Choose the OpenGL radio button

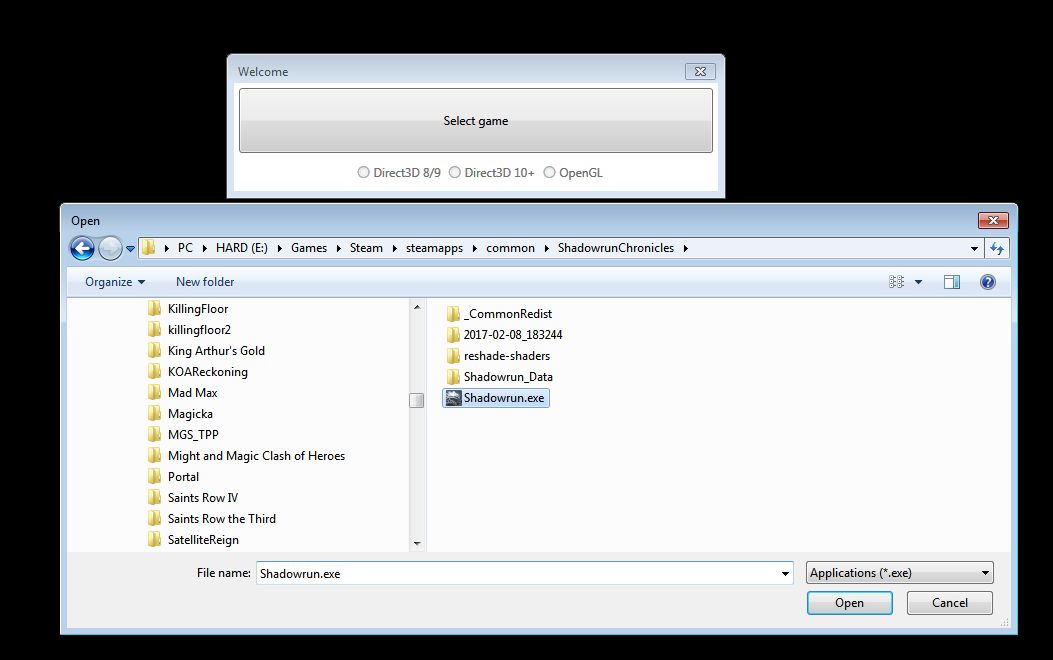pyautogui.click(x=549, y=173)
